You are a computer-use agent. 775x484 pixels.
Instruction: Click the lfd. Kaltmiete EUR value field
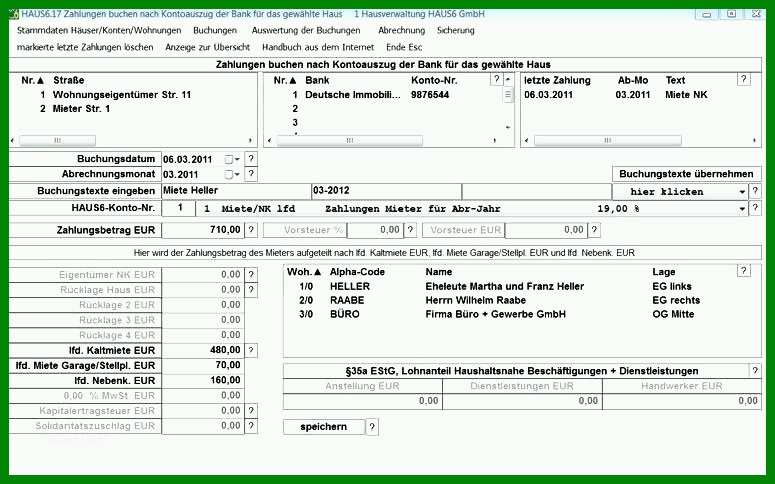click(203, 350)
